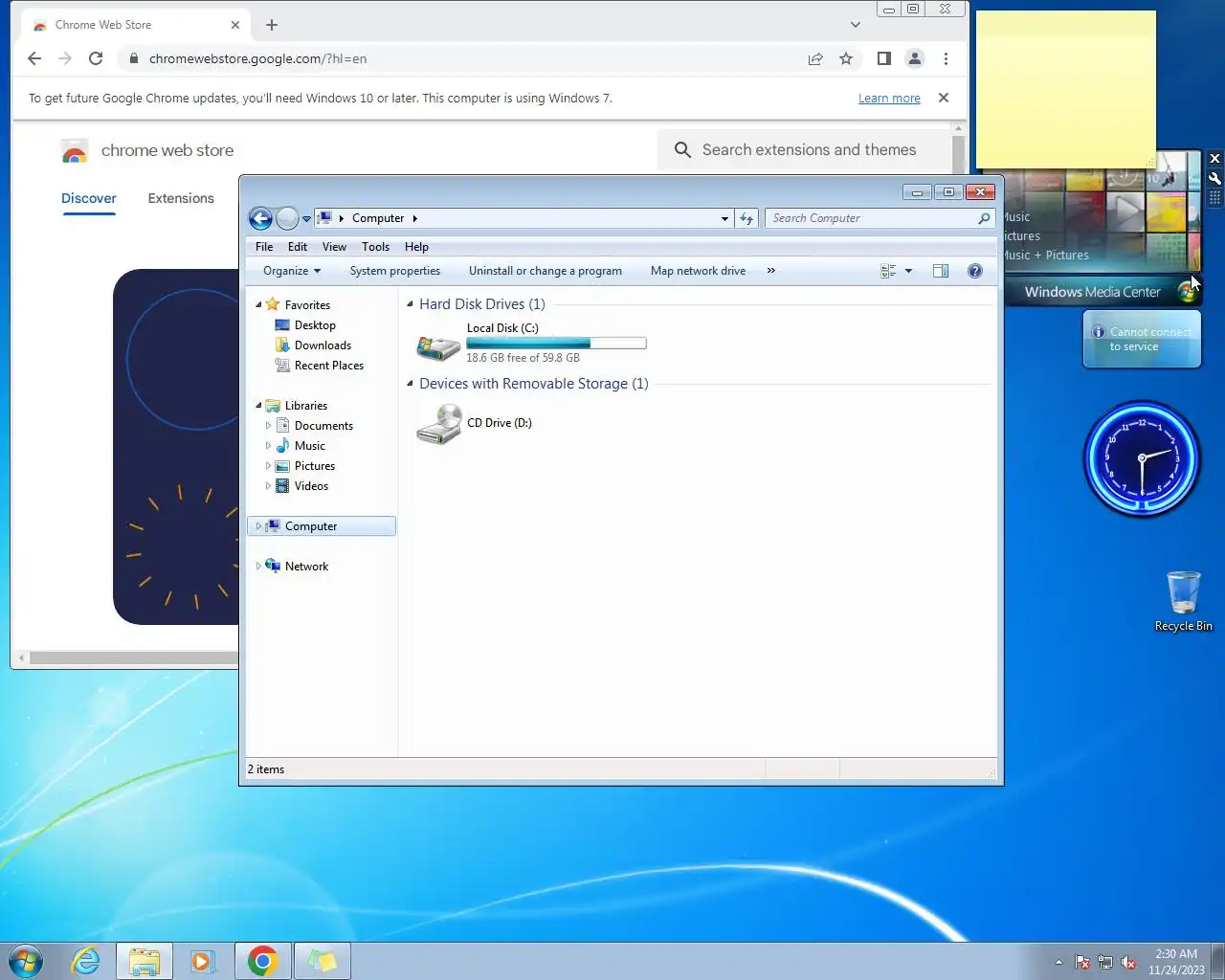The width and height of the screenshot is (1225, 980).
Task: Select the CD Drive (D:) icon
Action: pyautogui.click(x=438, y=424)
